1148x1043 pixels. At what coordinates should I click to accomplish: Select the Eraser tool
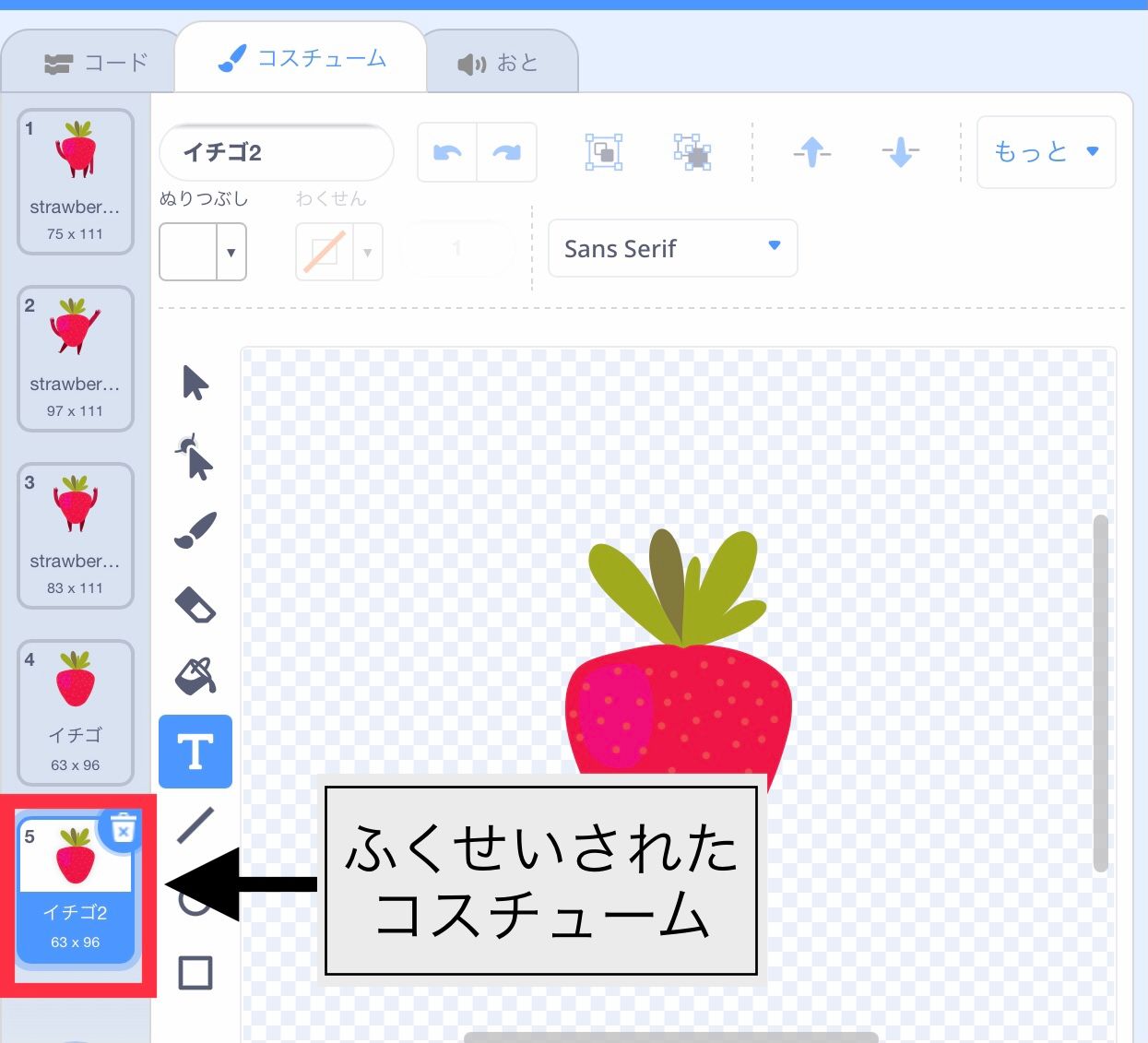point(195,604)
